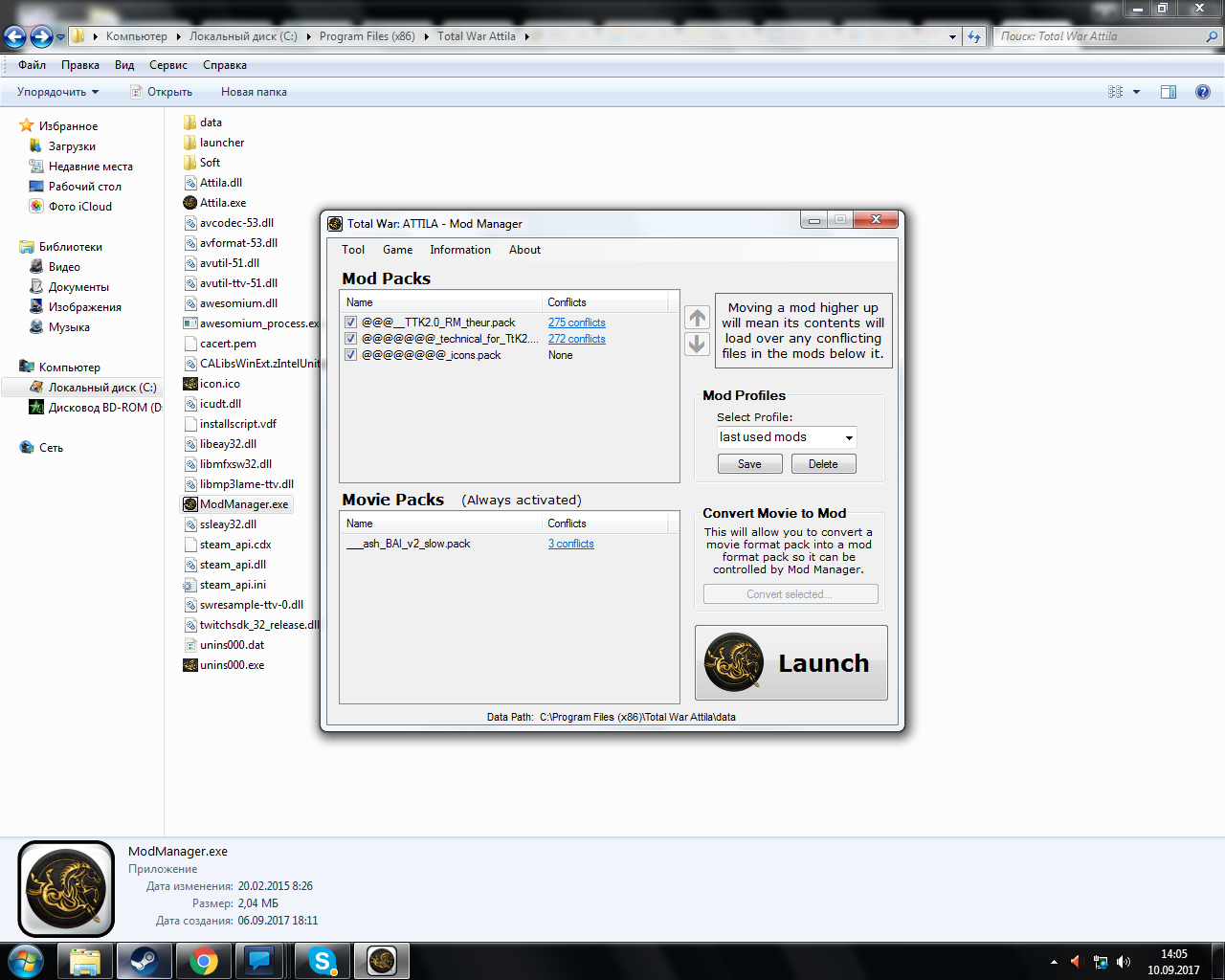The height and width of the screenshot is (980, 1225).
Task: Select Фото iCloud in sidebar
Action: (x=71, y=207)
